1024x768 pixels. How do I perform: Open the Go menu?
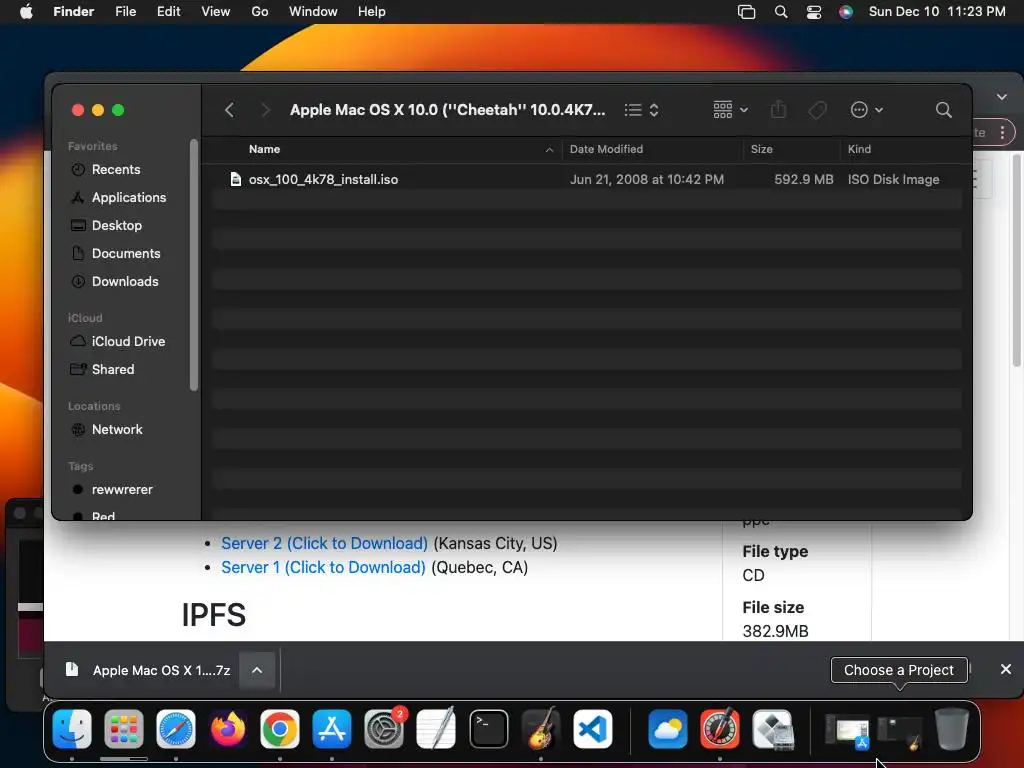pos(260,11)
